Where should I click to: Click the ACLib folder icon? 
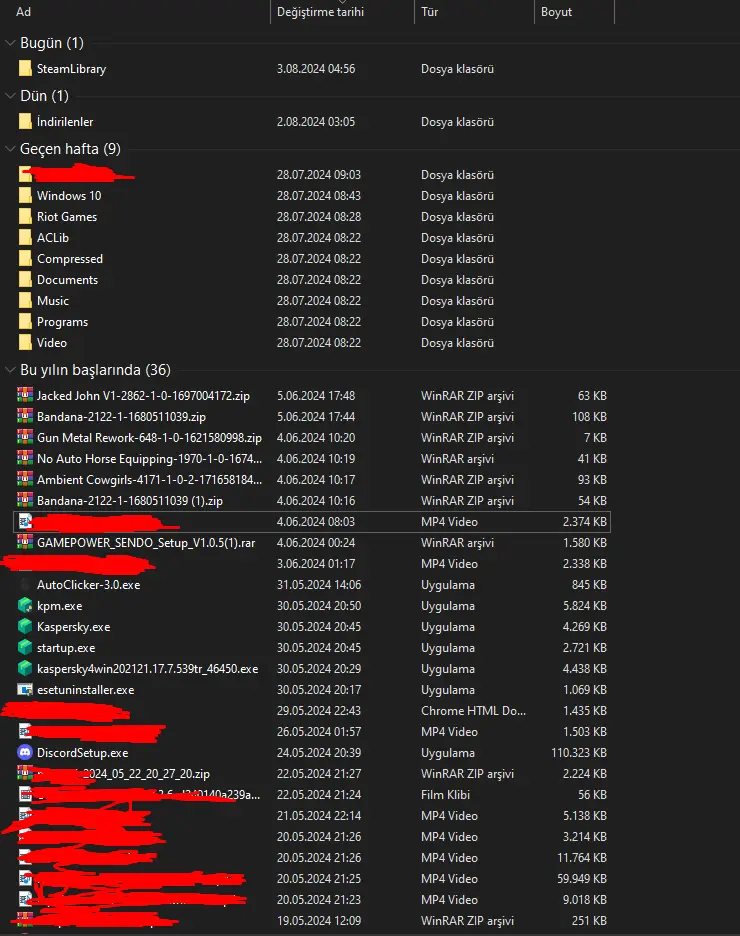click(x=25, y=238)
